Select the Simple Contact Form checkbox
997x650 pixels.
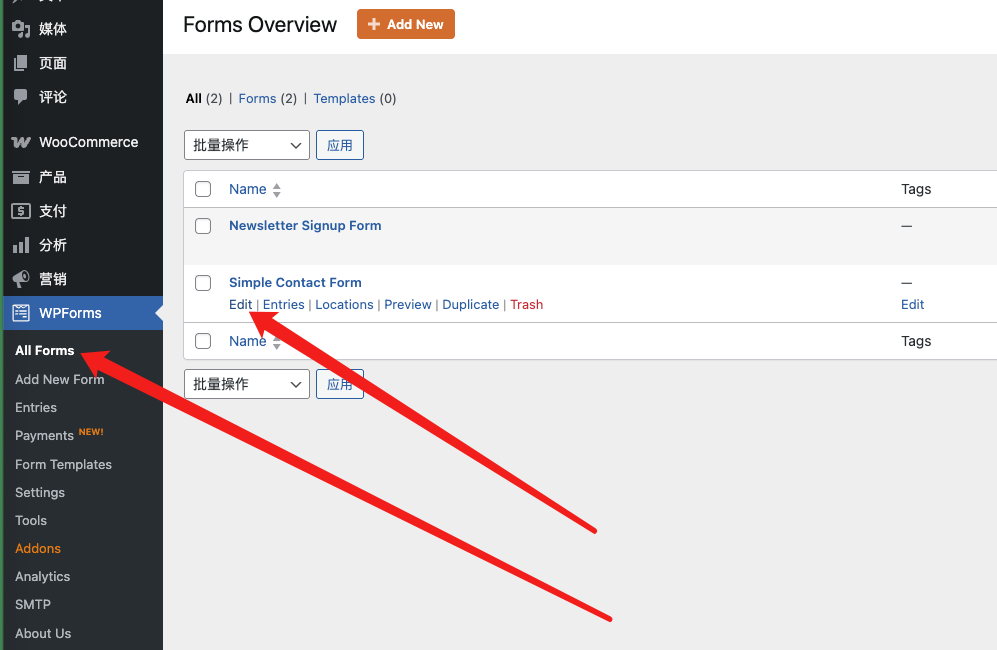(203, 283)
